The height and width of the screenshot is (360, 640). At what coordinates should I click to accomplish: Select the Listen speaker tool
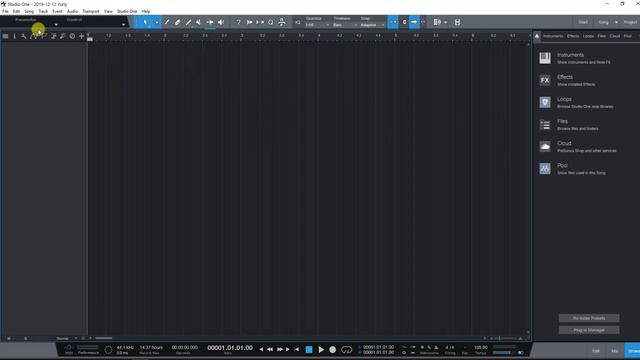coord(221,22)
